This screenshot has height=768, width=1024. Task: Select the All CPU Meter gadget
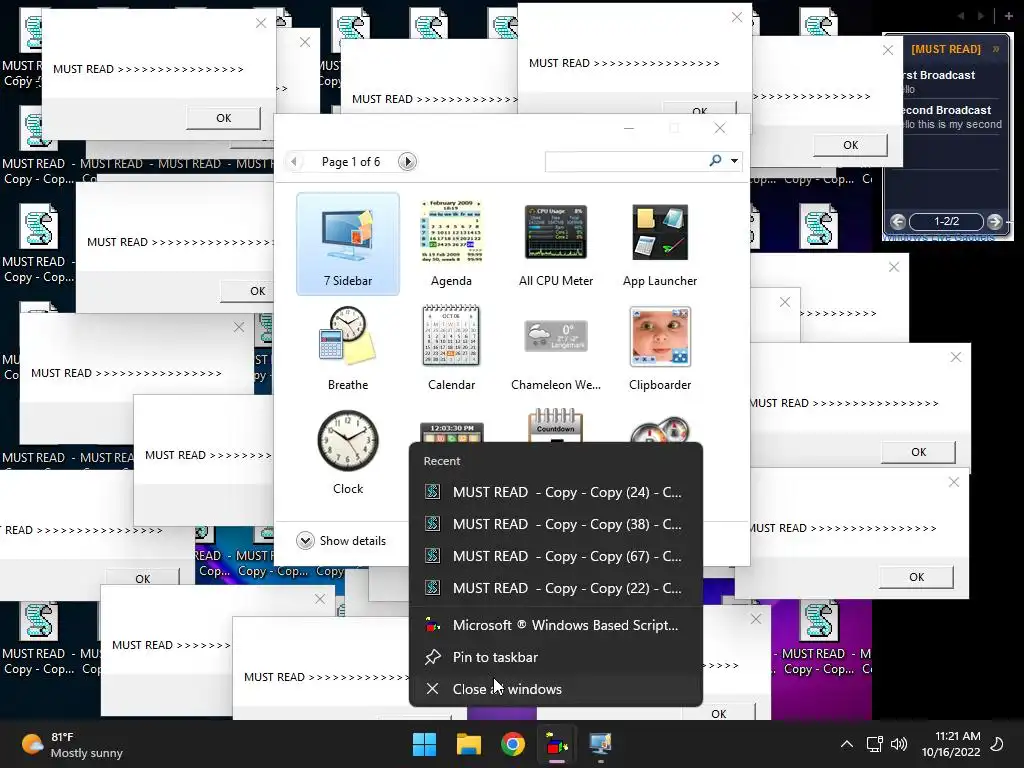pos(556,244)
